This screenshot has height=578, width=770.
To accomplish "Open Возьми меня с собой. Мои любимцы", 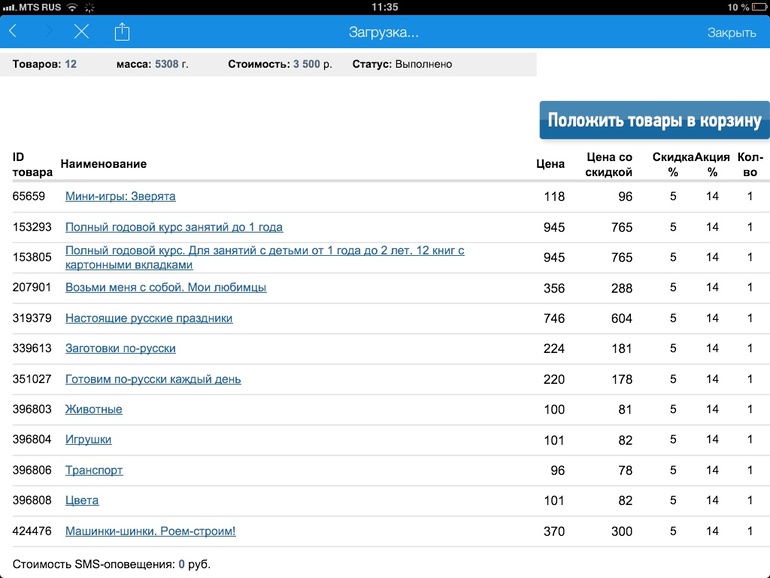I will 165,288.
